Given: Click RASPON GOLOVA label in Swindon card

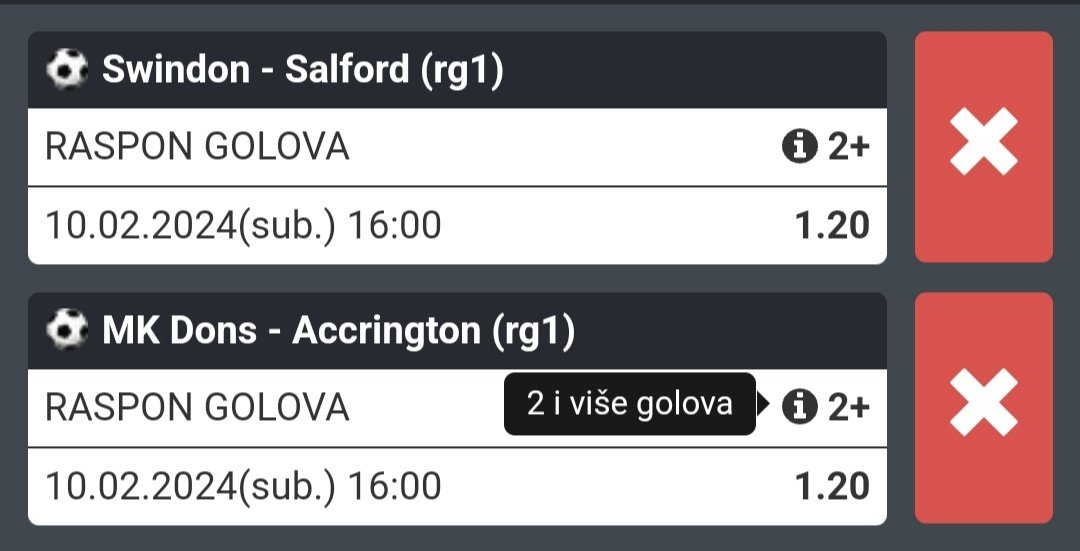Looking at the screenshot, I should [x=197, y=147].
